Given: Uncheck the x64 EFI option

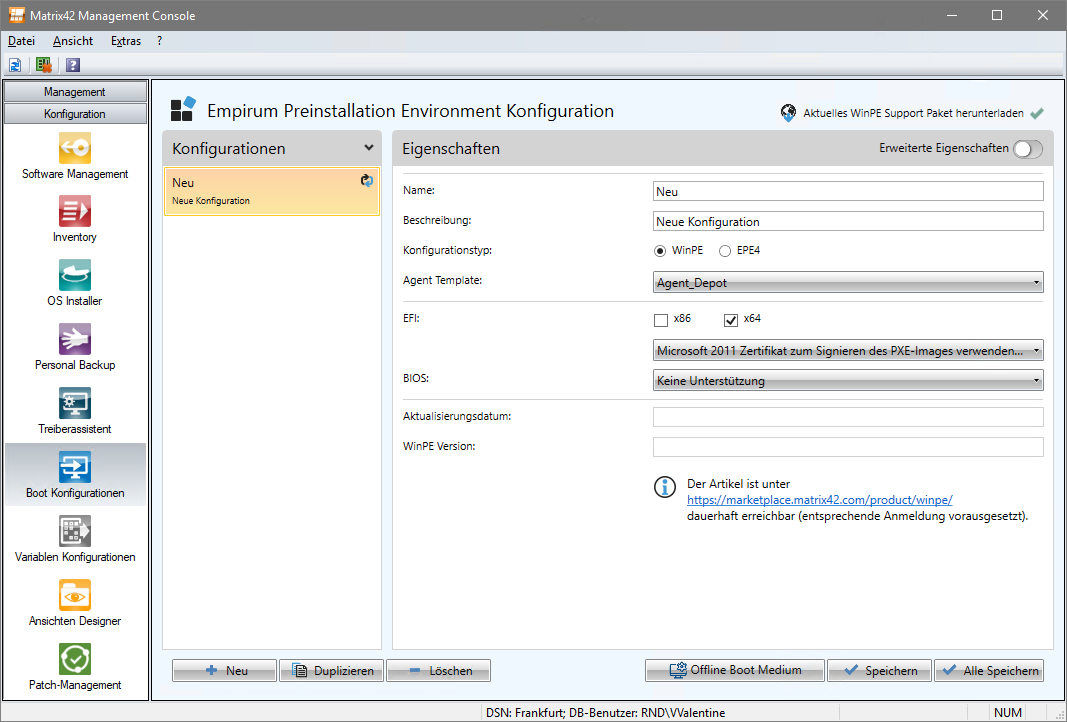Looking at the screenshot, I should coord(731,319).
